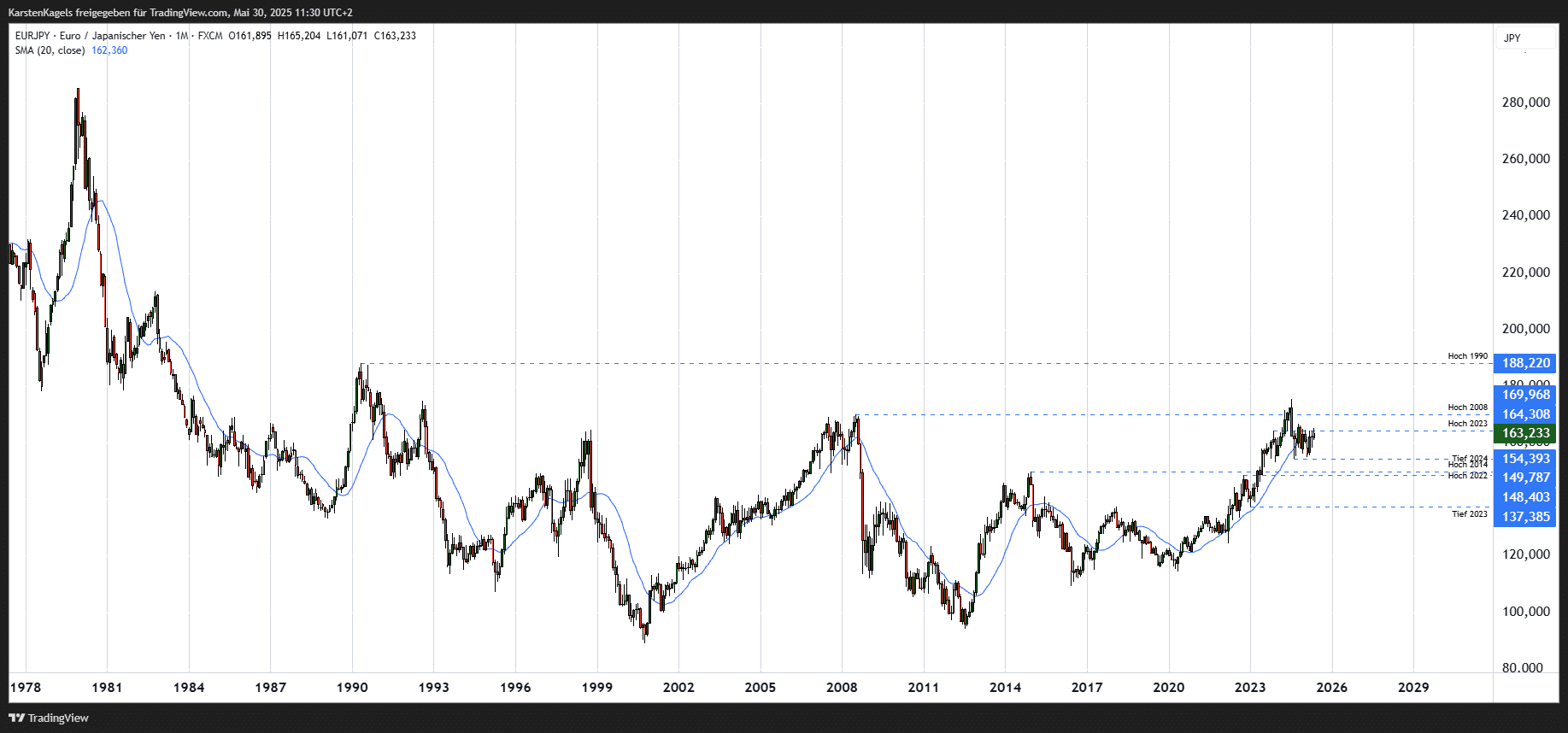Select the Hoch 2023 line label
This screenshot has height=733, width=1568.
click(1467, 424)
